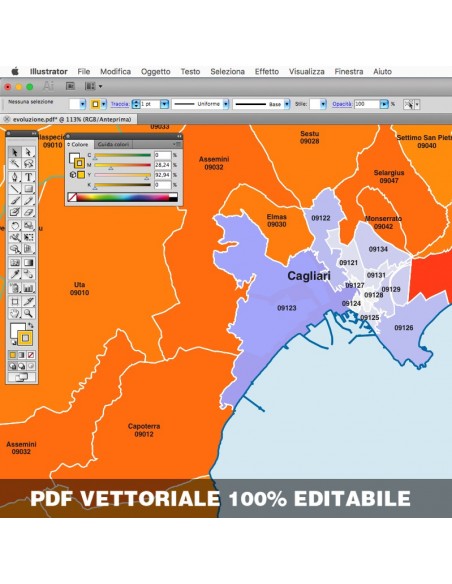Viewport: 452px width, 584px height.
Task: Select the Warp tool
Action: point(15,237)
